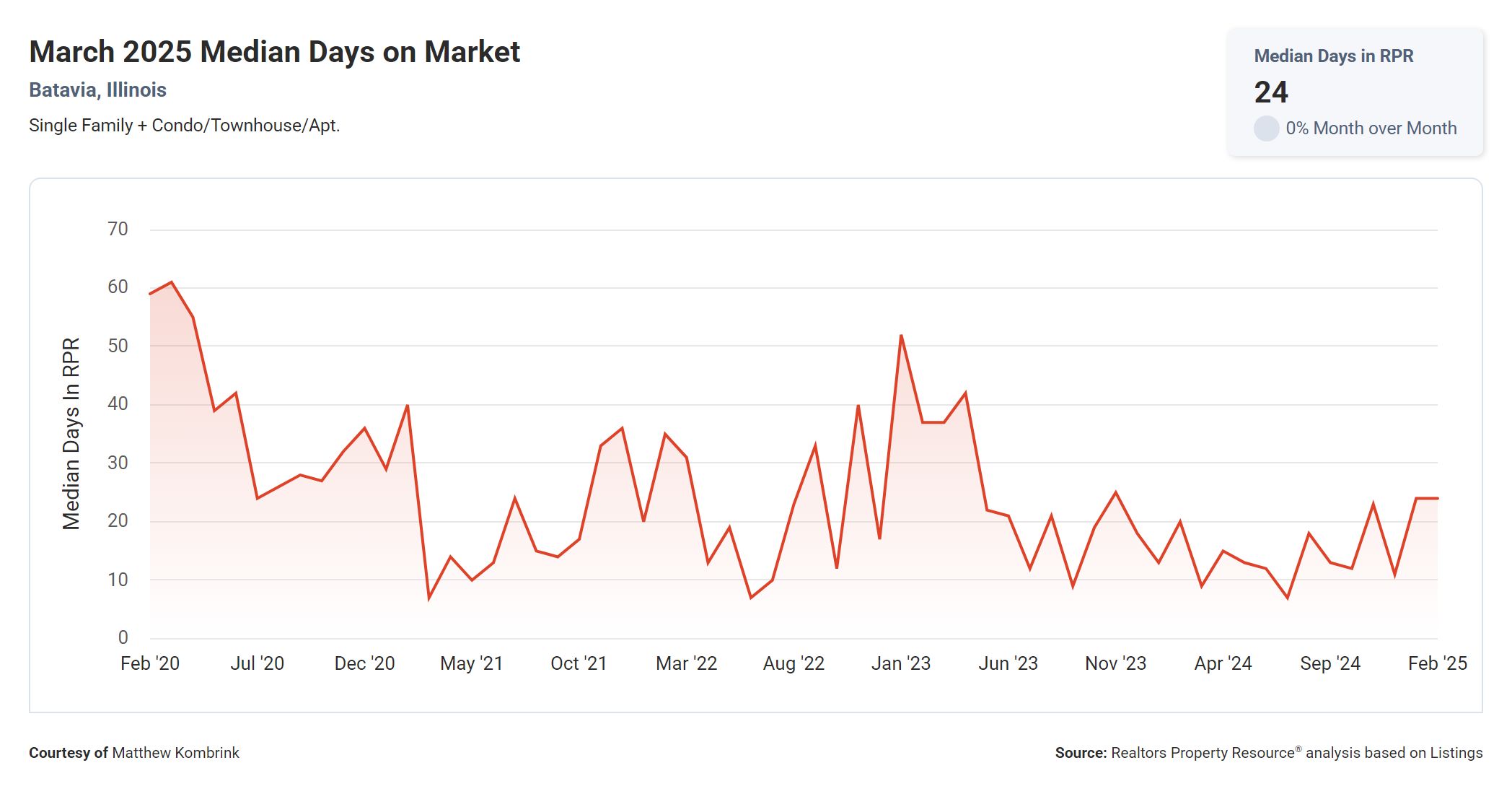Click the Batavia, Illinois location subtitle
1512x794 pixels.
click(x=97, y=90)
